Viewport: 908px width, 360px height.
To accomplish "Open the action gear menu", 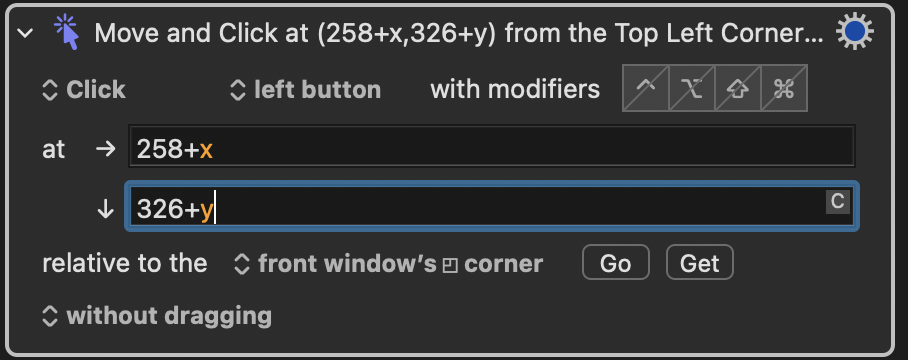I will point(854,32).
